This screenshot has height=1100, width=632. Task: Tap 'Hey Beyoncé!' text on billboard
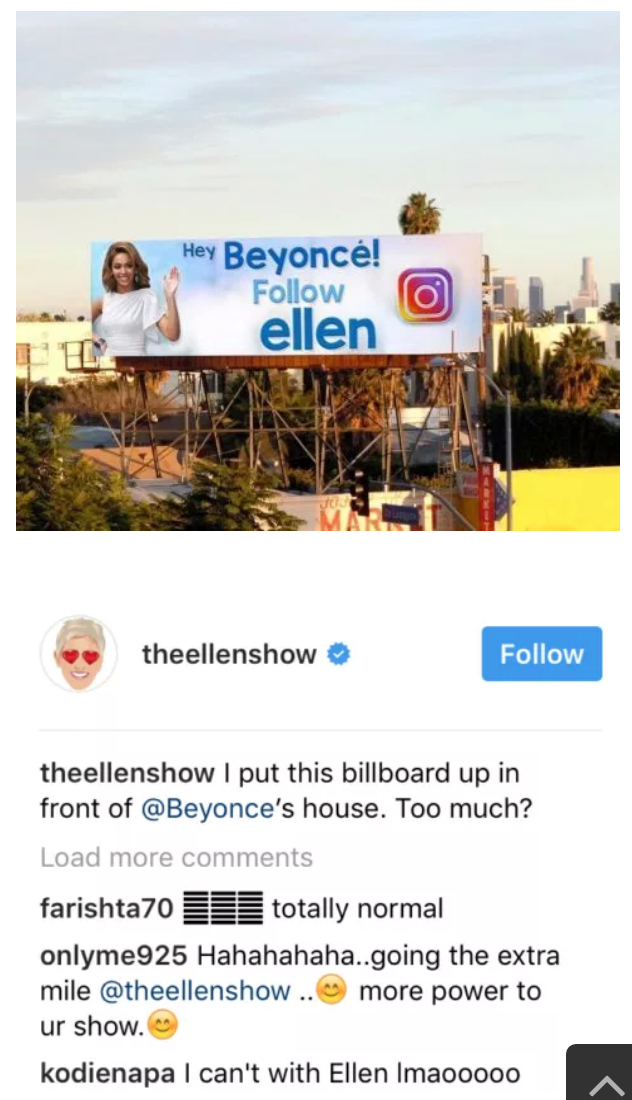[281, 256]
